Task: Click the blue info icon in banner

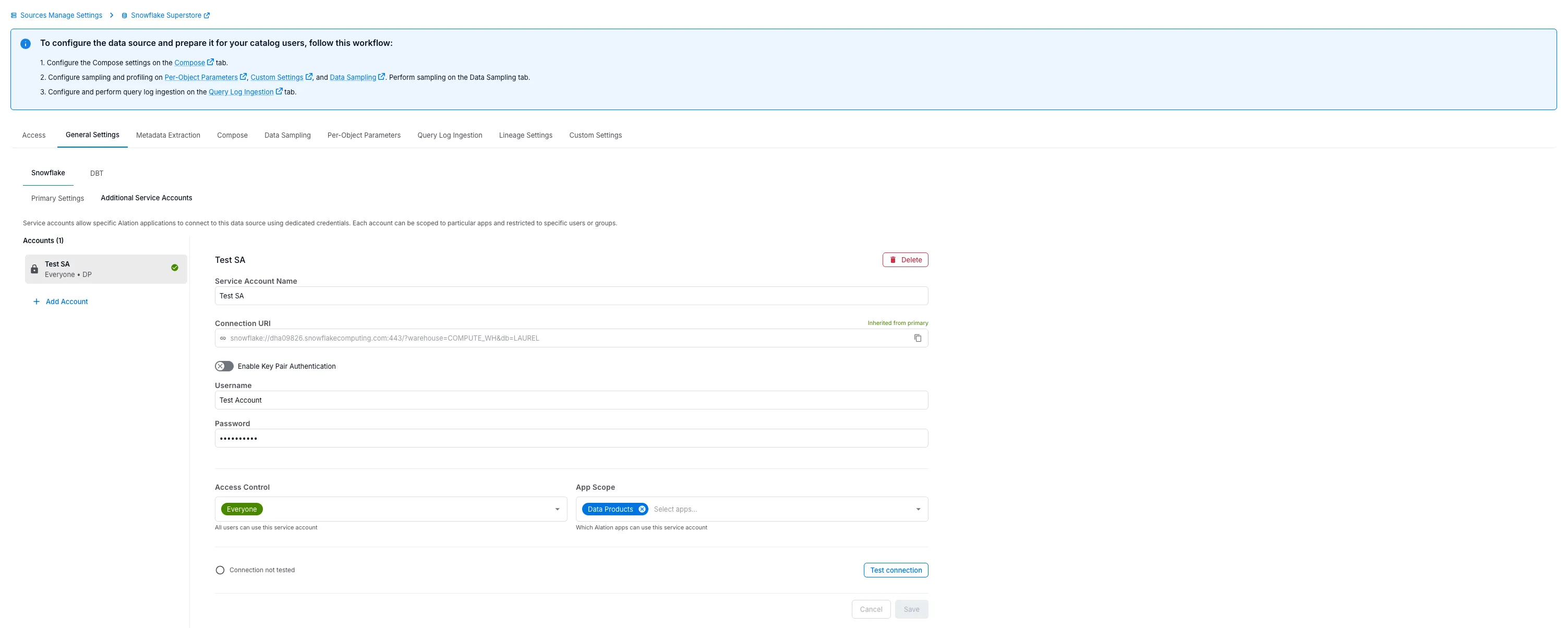Action: point(26,44)
